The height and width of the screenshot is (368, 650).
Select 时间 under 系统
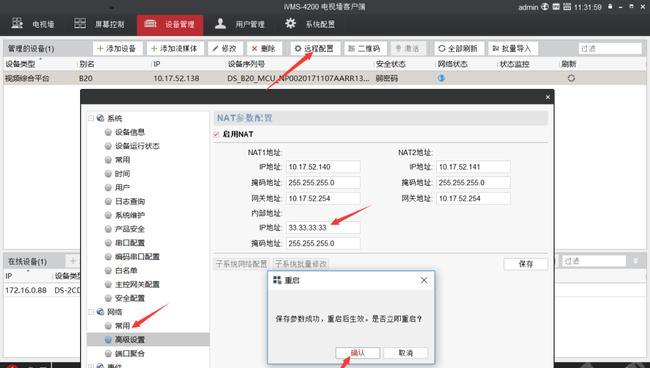pyautogui.click(x=122, y=174)
